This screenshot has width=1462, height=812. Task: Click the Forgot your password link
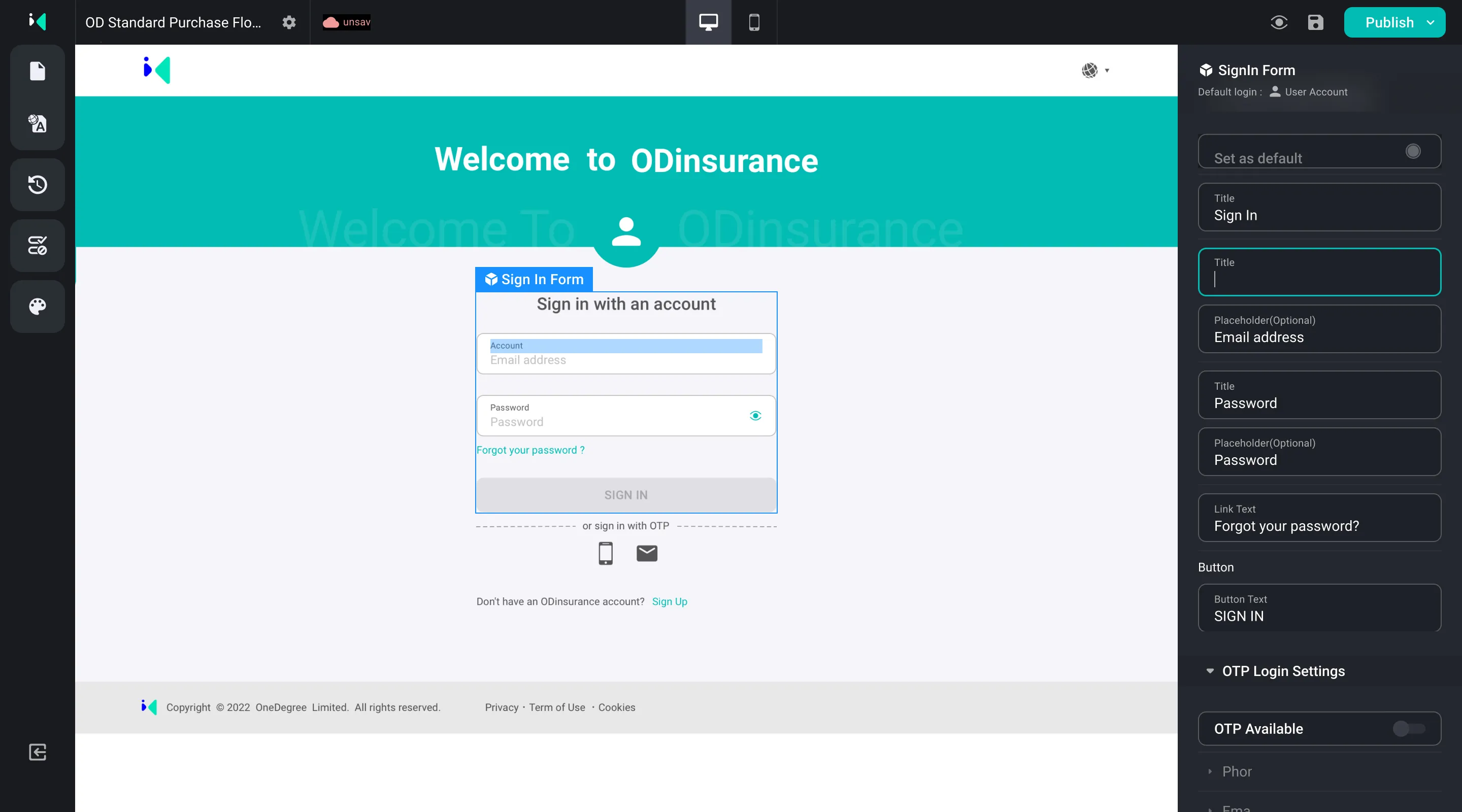coord(530,450)
